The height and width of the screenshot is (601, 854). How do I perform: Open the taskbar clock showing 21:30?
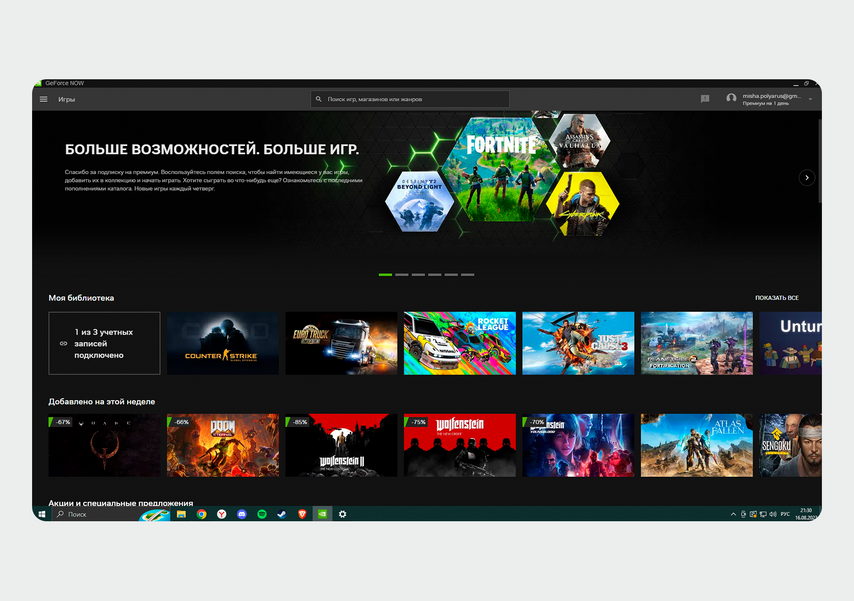806,514
